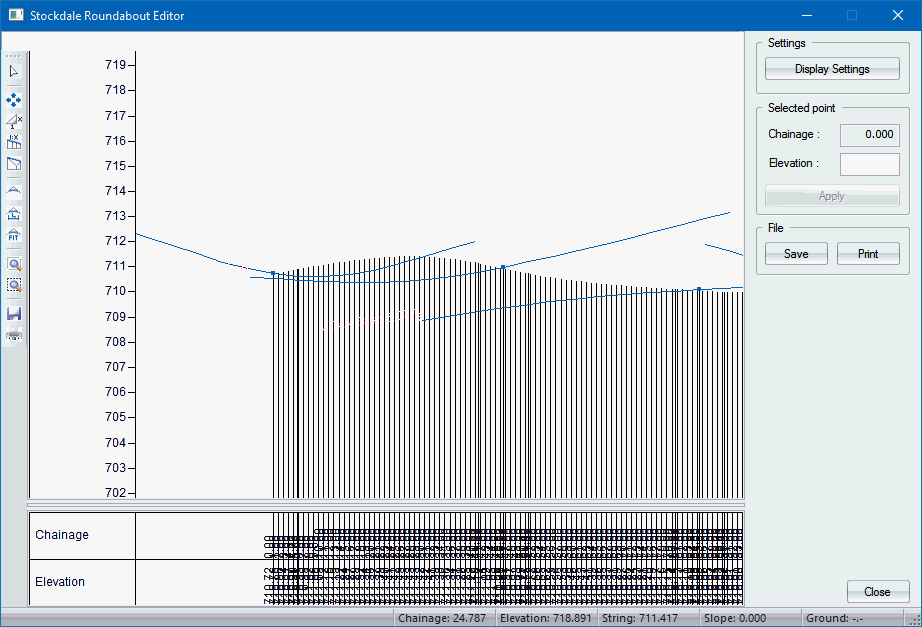
Task: Select the pointer arrow tool
Action: click(x=14, y=72)
